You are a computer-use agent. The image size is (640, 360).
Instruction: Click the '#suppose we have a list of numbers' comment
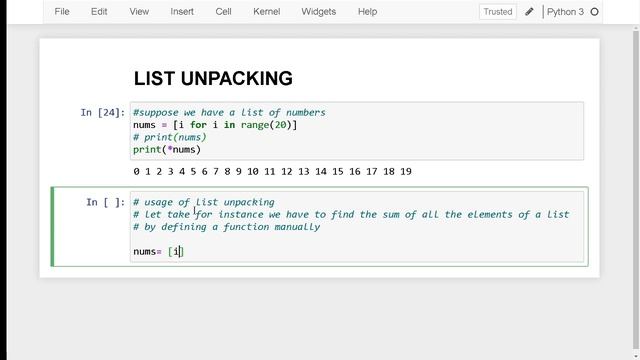click(229, 113)
